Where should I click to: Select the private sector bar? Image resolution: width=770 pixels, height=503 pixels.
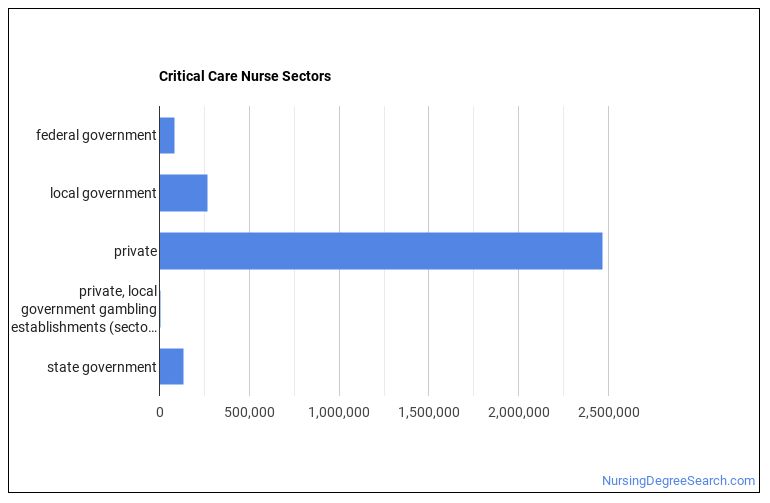(x=380, y=251)
